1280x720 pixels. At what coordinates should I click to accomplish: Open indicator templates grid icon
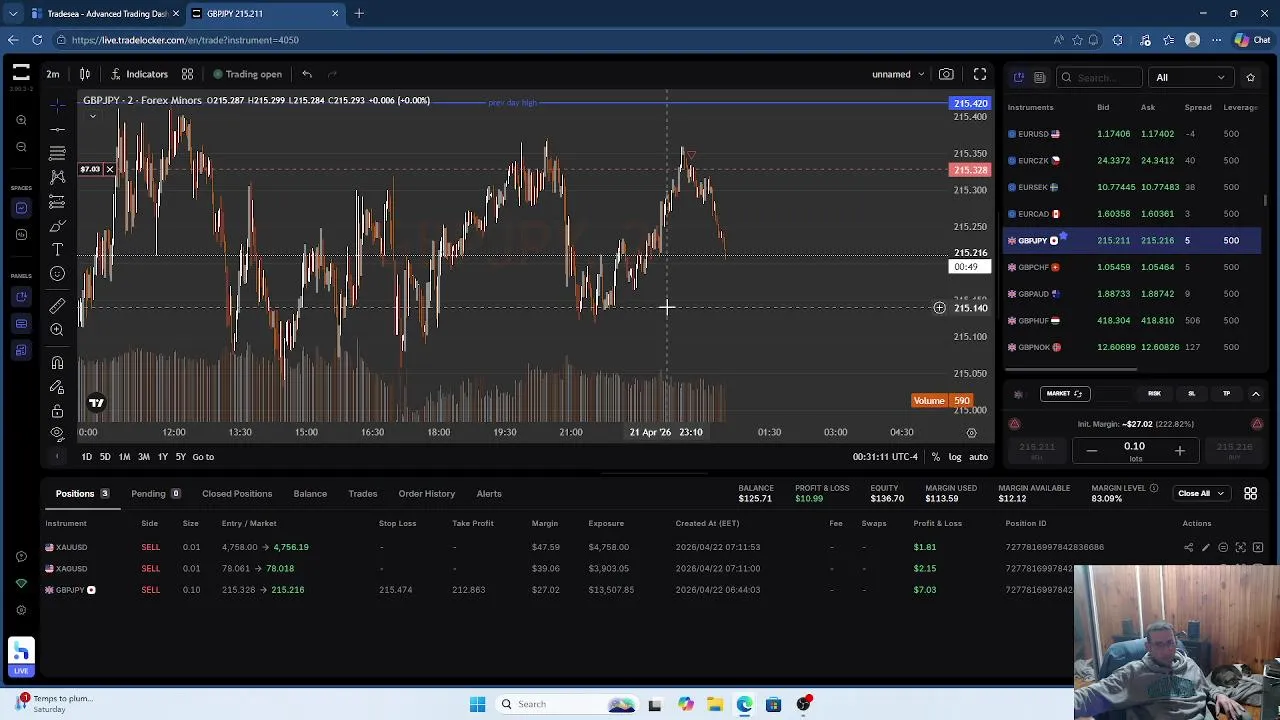[x=187, y=74]
